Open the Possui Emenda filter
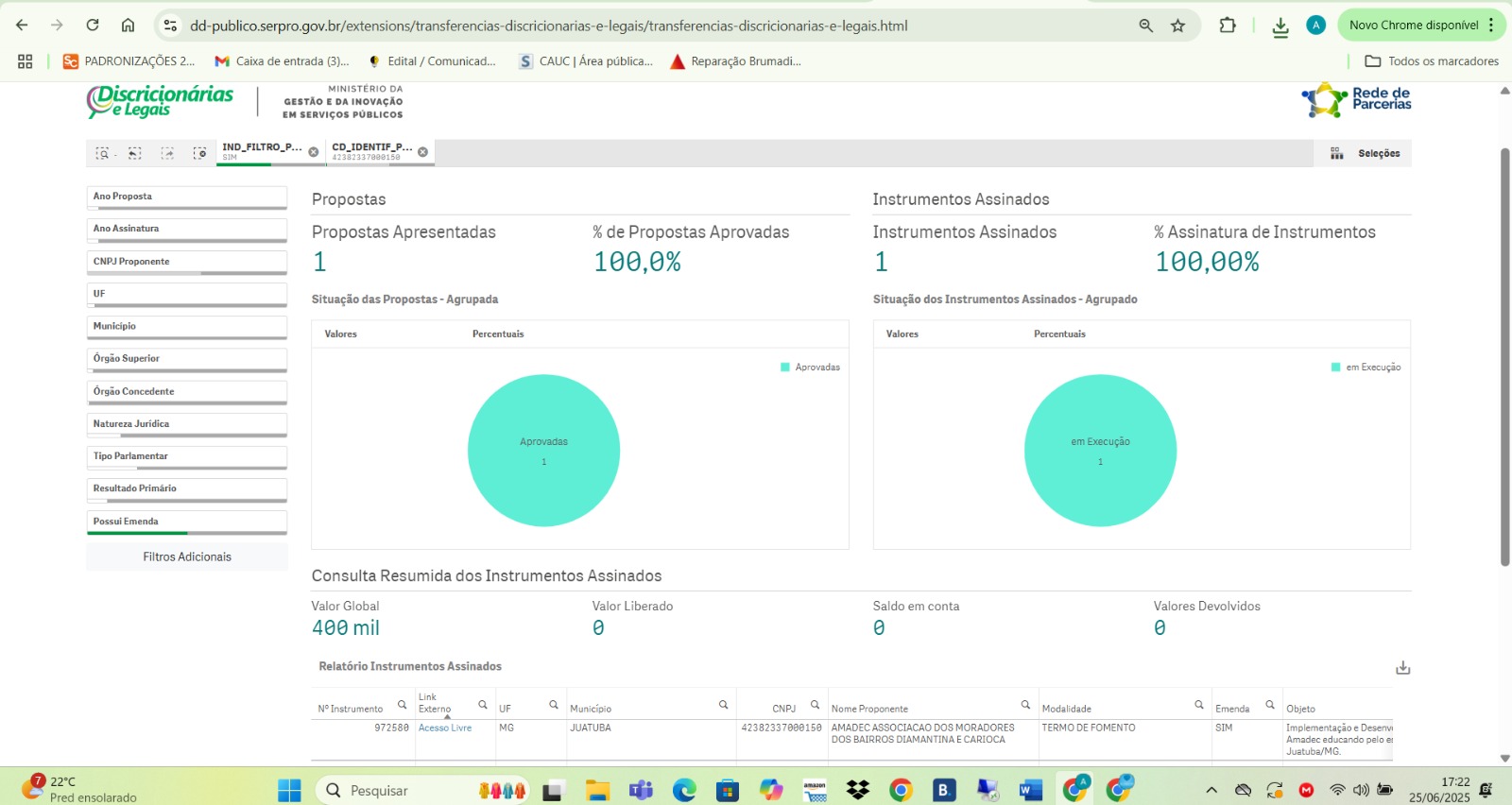The height and width of the screenshot is (805, 1512). click(187, 522)
